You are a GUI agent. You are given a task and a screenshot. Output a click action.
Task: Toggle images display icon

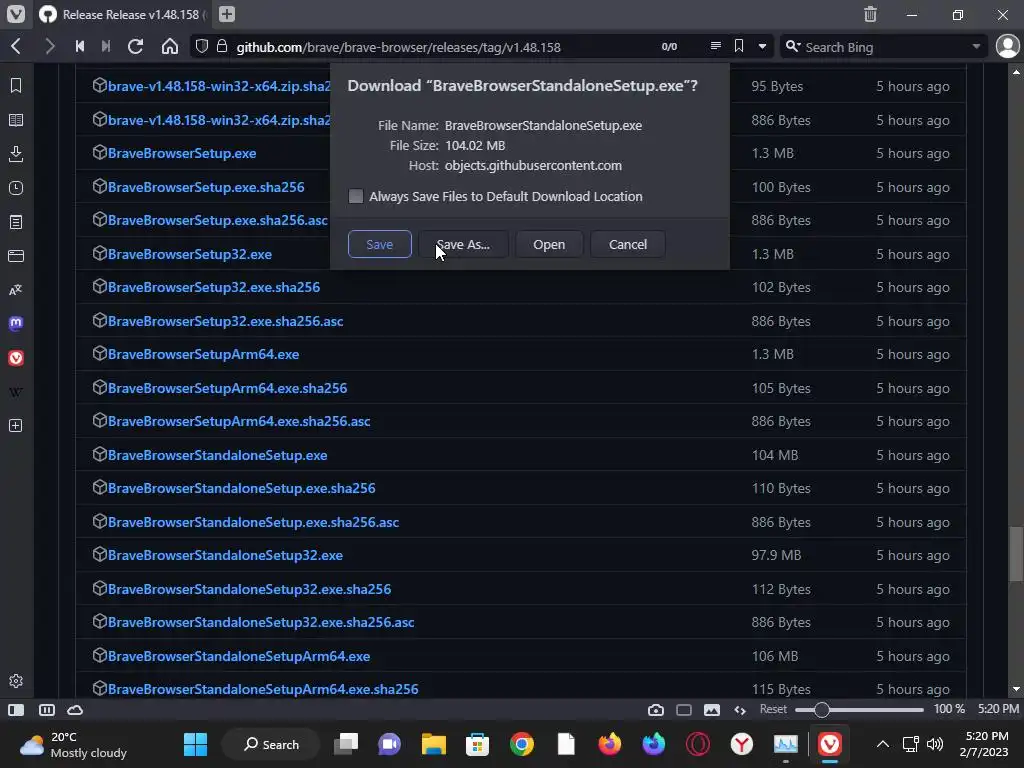712,710
